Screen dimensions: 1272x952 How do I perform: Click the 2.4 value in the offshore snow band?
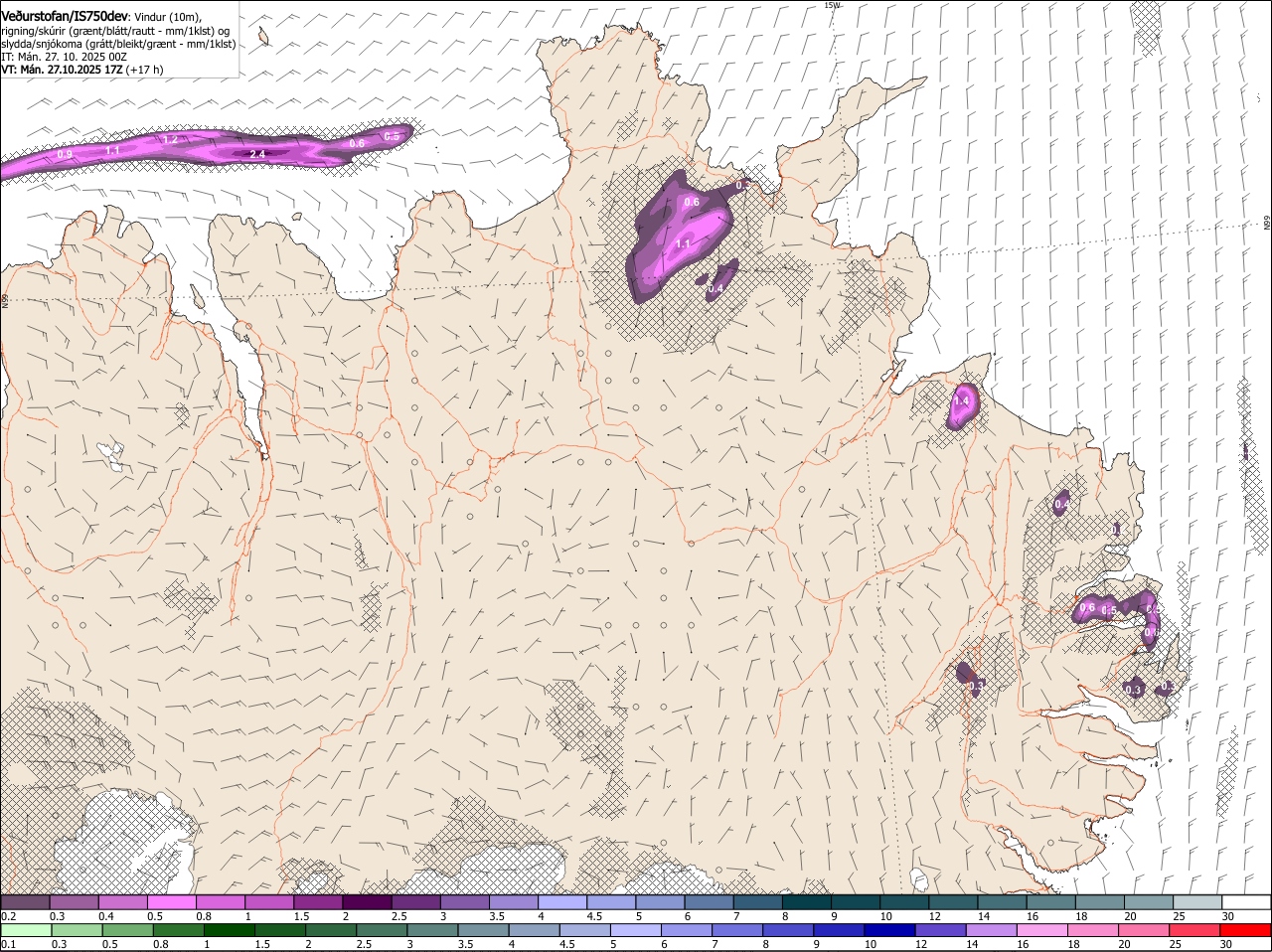pos(257,154)
